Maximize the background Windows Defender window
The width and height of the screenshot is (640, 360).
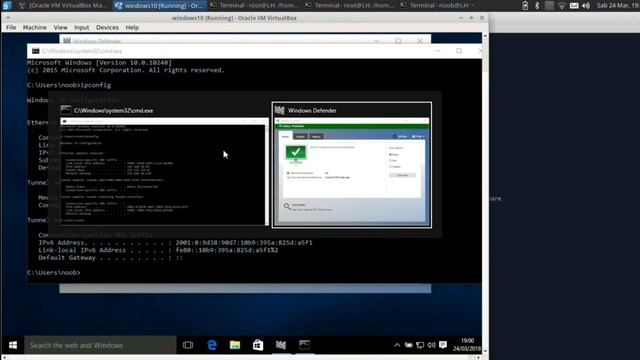[x=398, y=40]
